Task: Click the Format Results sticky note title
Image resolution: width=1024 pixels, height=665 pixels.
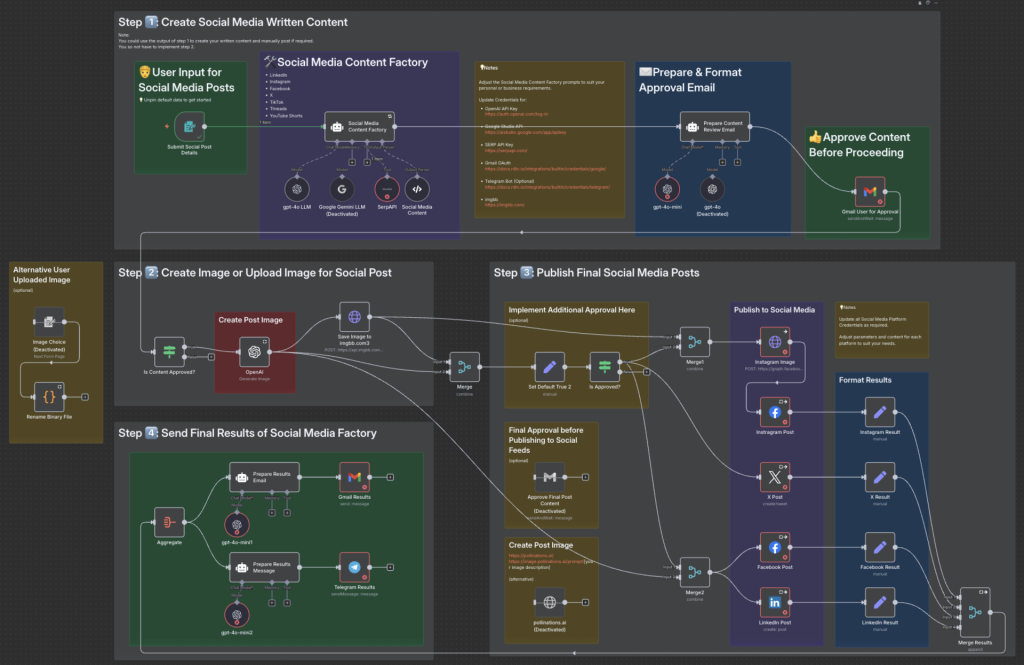Action: coord(864,380)
